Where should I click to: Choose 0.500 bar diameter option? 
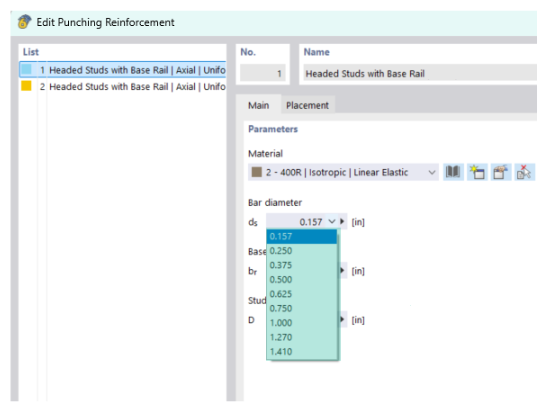pos(302,280)
